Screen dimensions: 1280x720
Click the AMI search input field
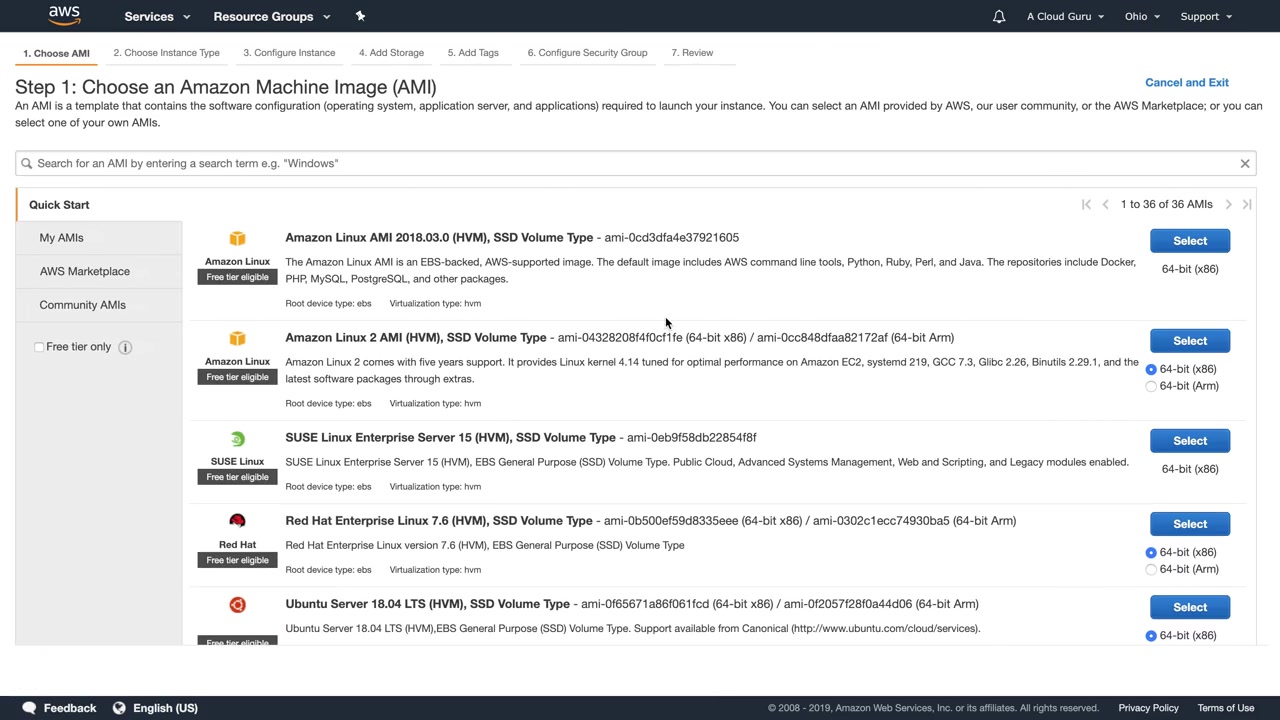pyautogui.click(x=635, y=163)
